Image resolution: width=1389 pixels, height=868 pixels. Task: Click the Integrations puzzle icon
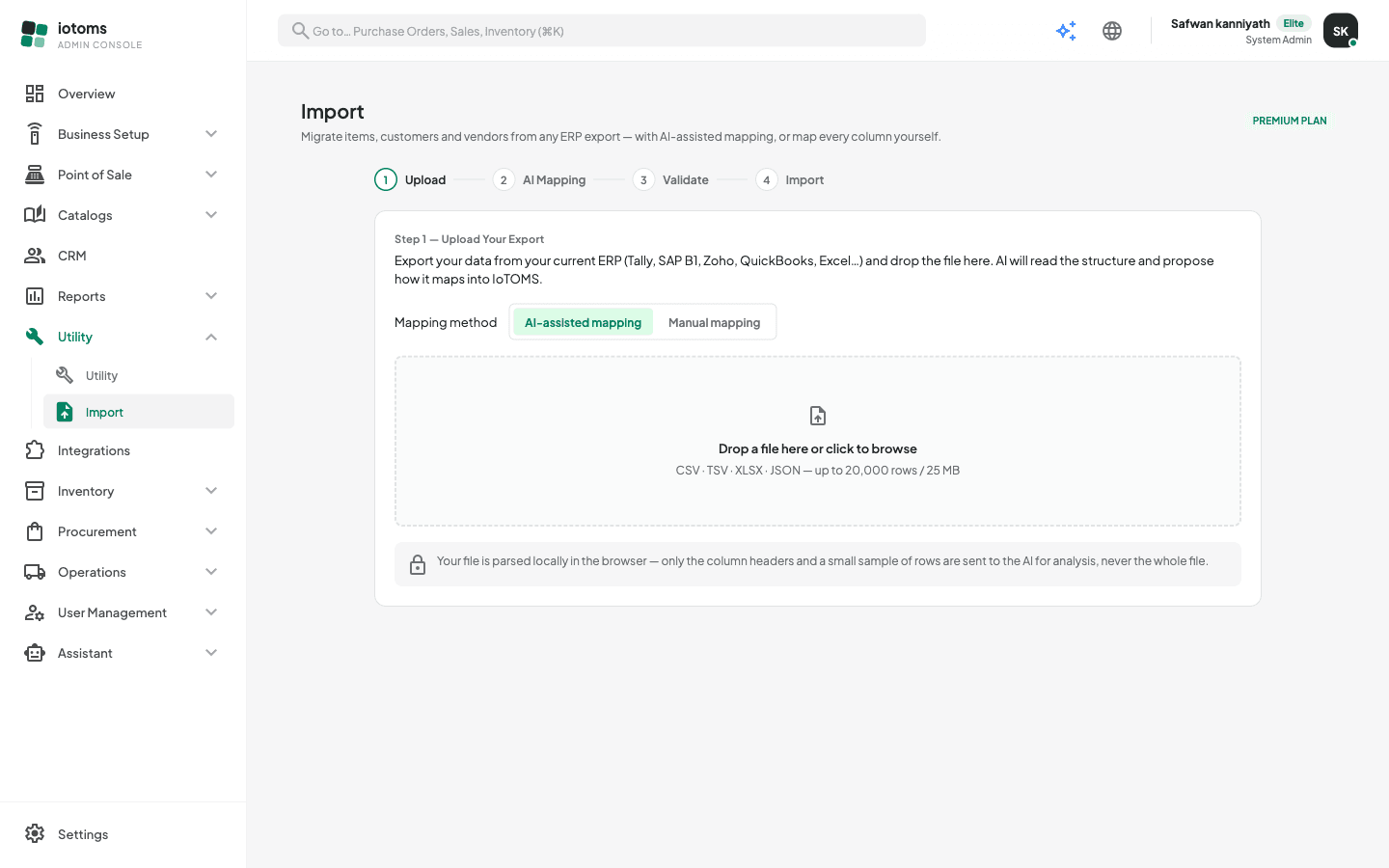pyautogui.click(x=35, y=450)
